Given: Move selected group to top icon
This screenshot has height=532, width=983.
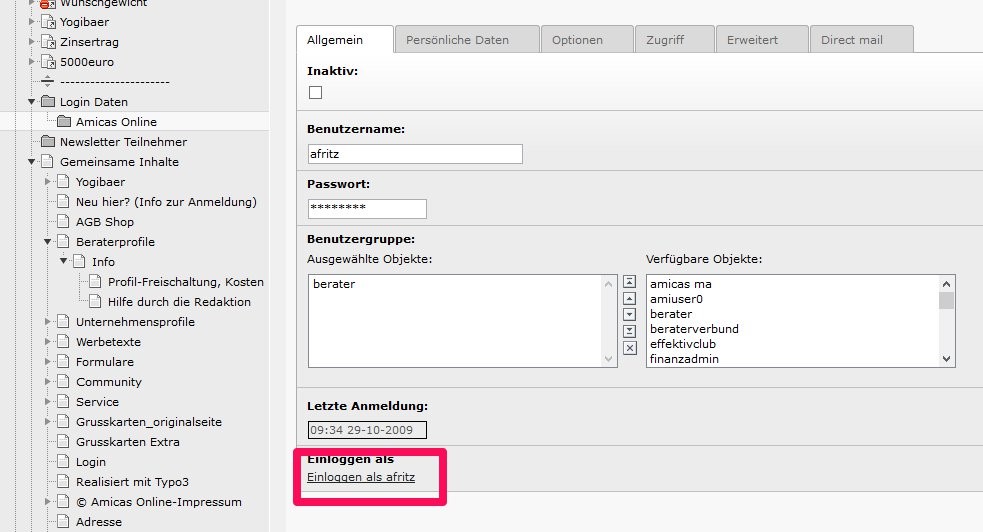Looking at the screenshot, I should pyautogui.click(x=629, y=282).
